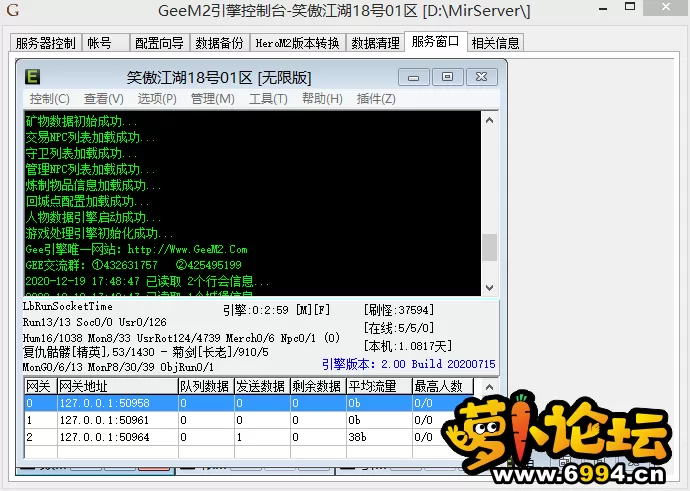Click log scrollbar down arrow
This screenshot has height=491, width=690.
tap(489, 287)
